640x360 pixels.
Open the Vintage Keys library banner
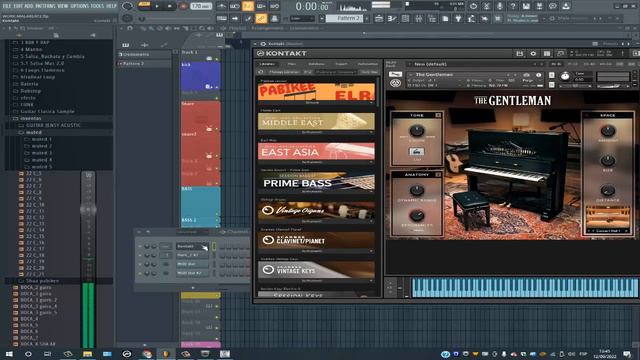316,270
